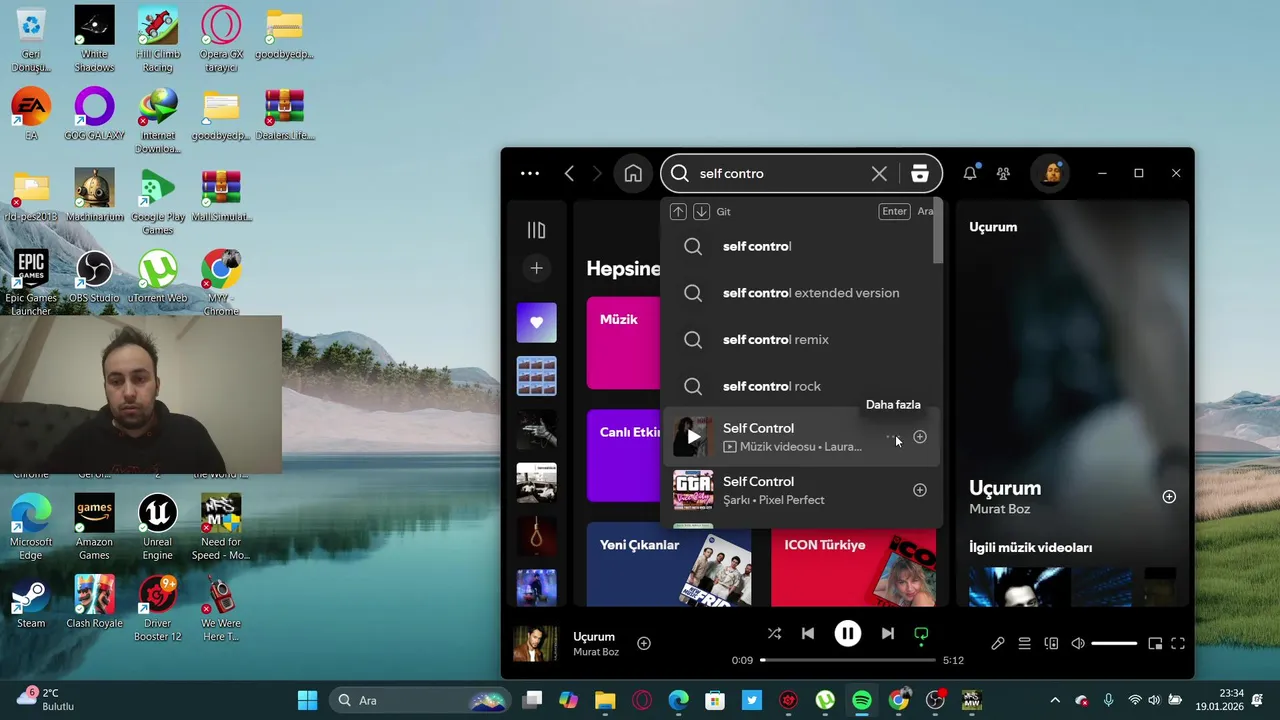Click in the 'self contro' search field
Screen dimensions: 1280x720
(x=780, y=173)
